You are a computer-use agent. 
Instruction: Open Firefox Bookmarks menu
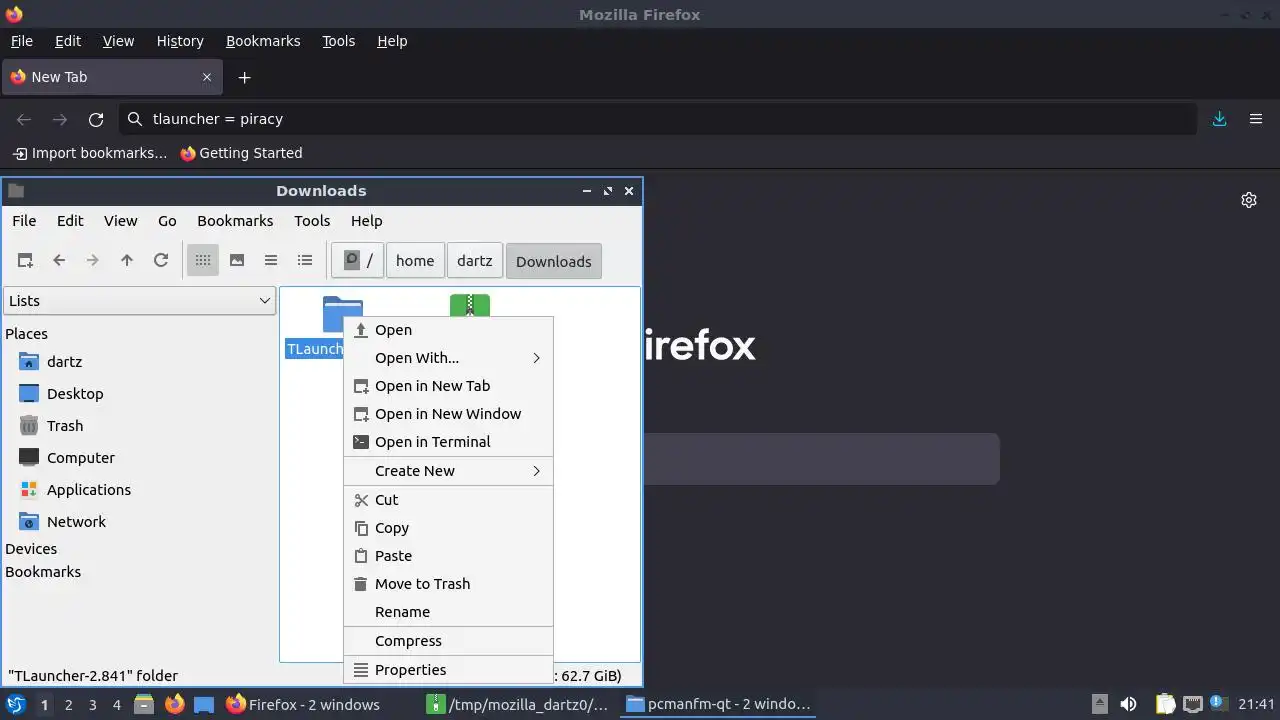263,41
